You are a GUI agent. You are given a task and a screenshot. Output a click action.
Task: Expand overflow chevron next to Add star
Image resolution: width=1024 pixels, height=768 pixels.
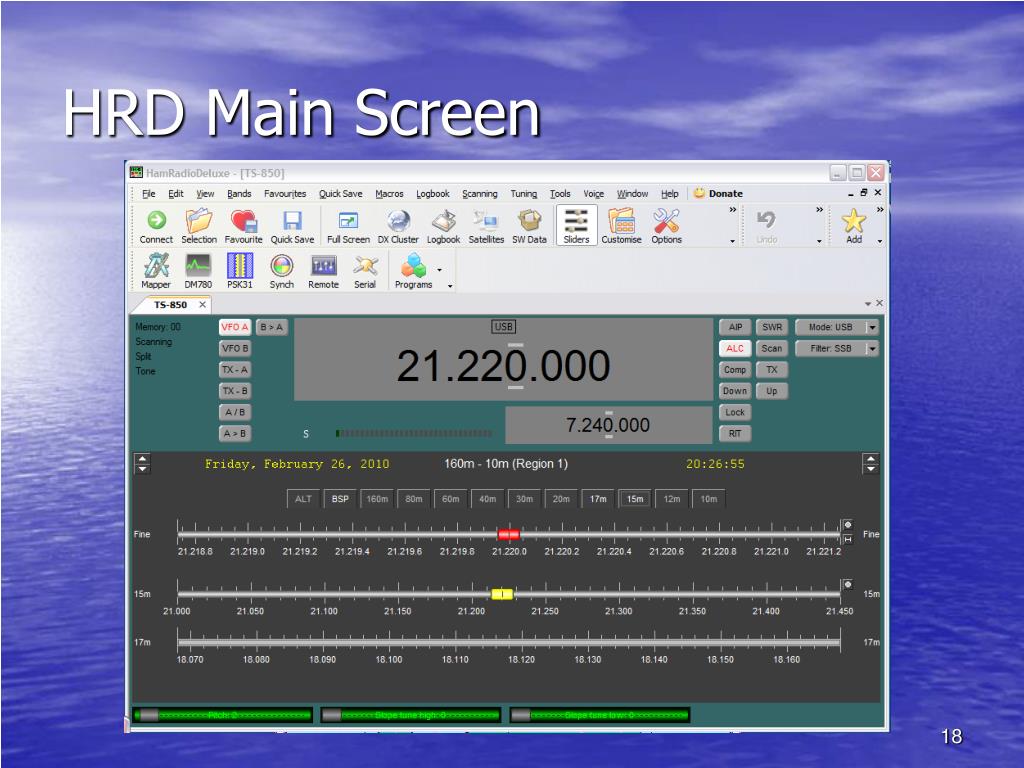point(880,210)
